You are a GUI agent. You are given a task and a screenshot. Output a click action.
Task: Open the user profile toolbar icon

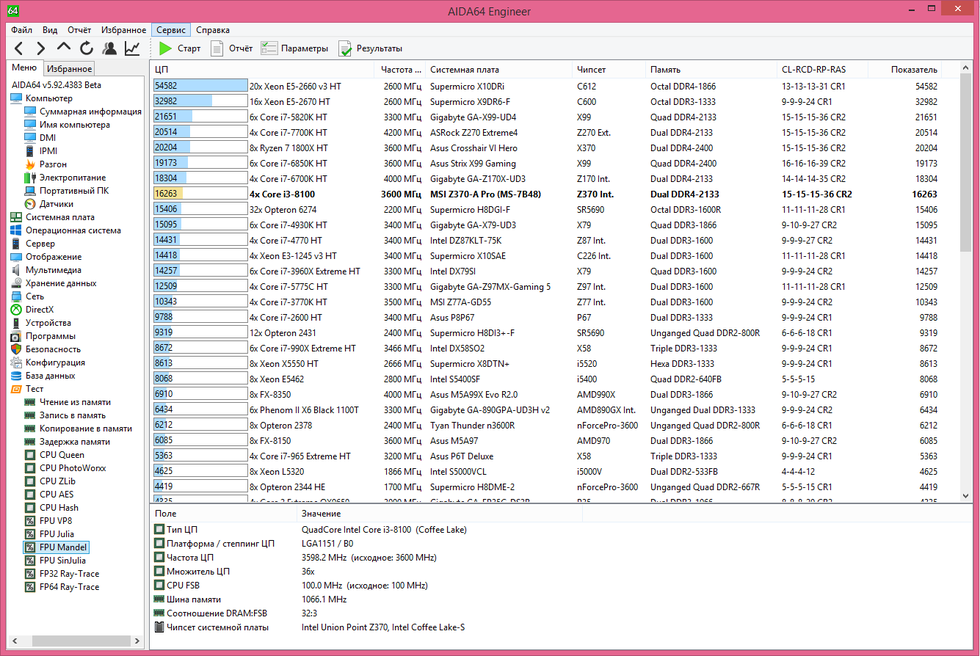[109, 48]
